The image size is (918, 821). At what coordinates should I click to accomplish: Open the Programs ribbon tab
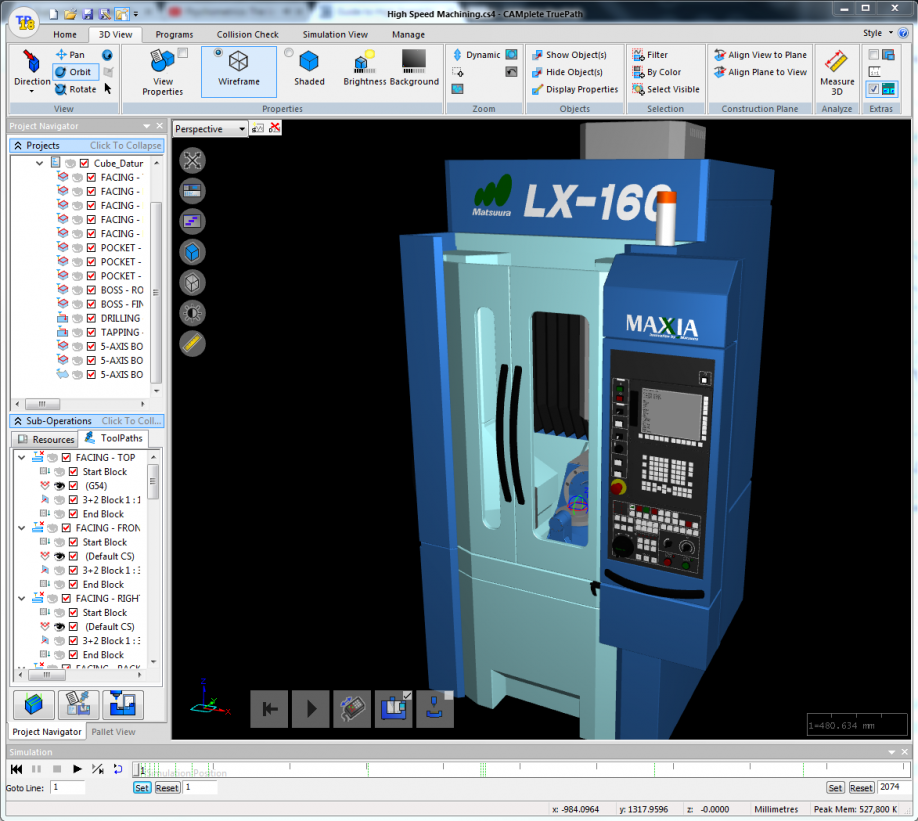pos(174,35)
